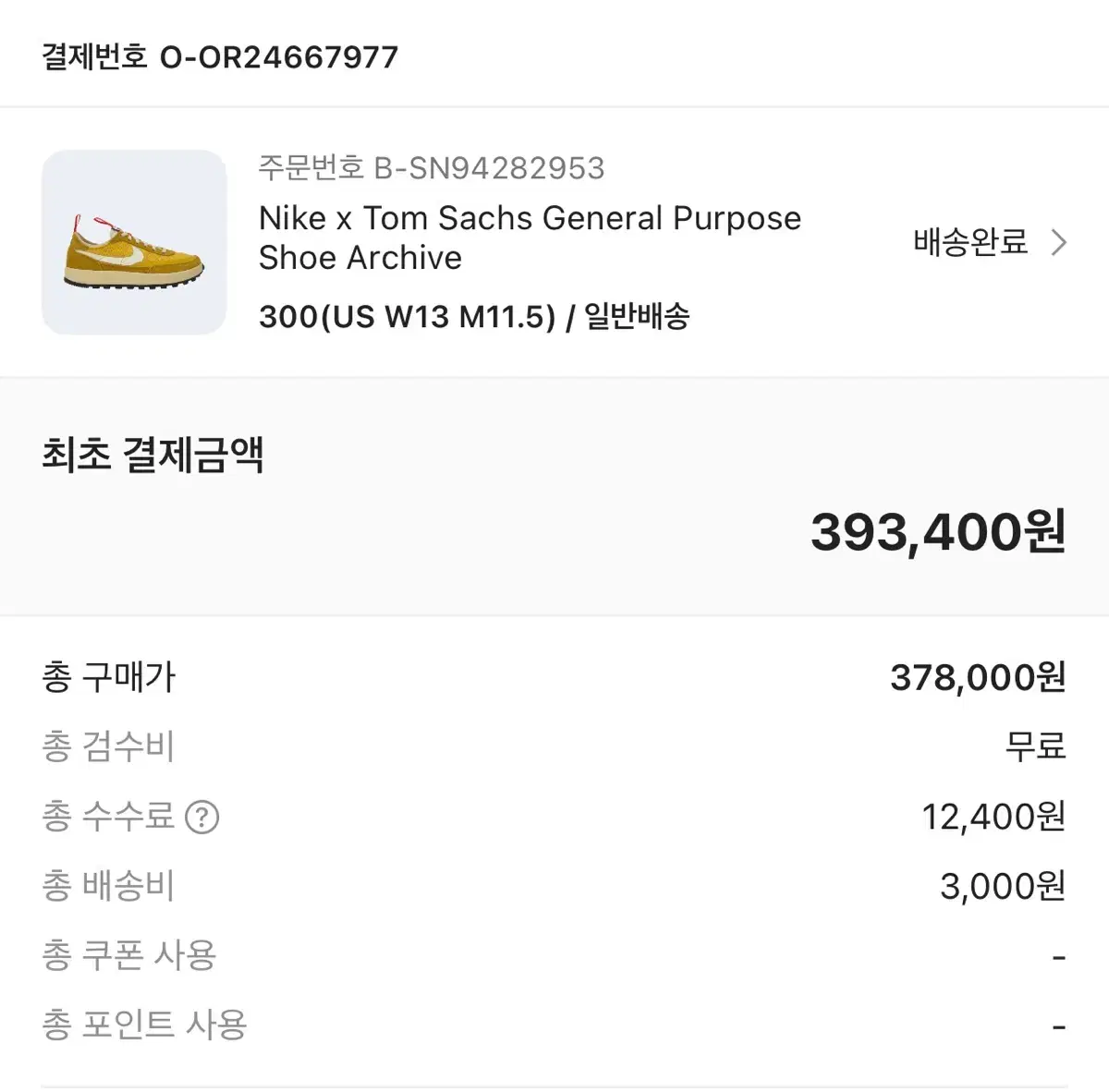Click the size option 300(US W13 M11.5)

tap(408, 317)
